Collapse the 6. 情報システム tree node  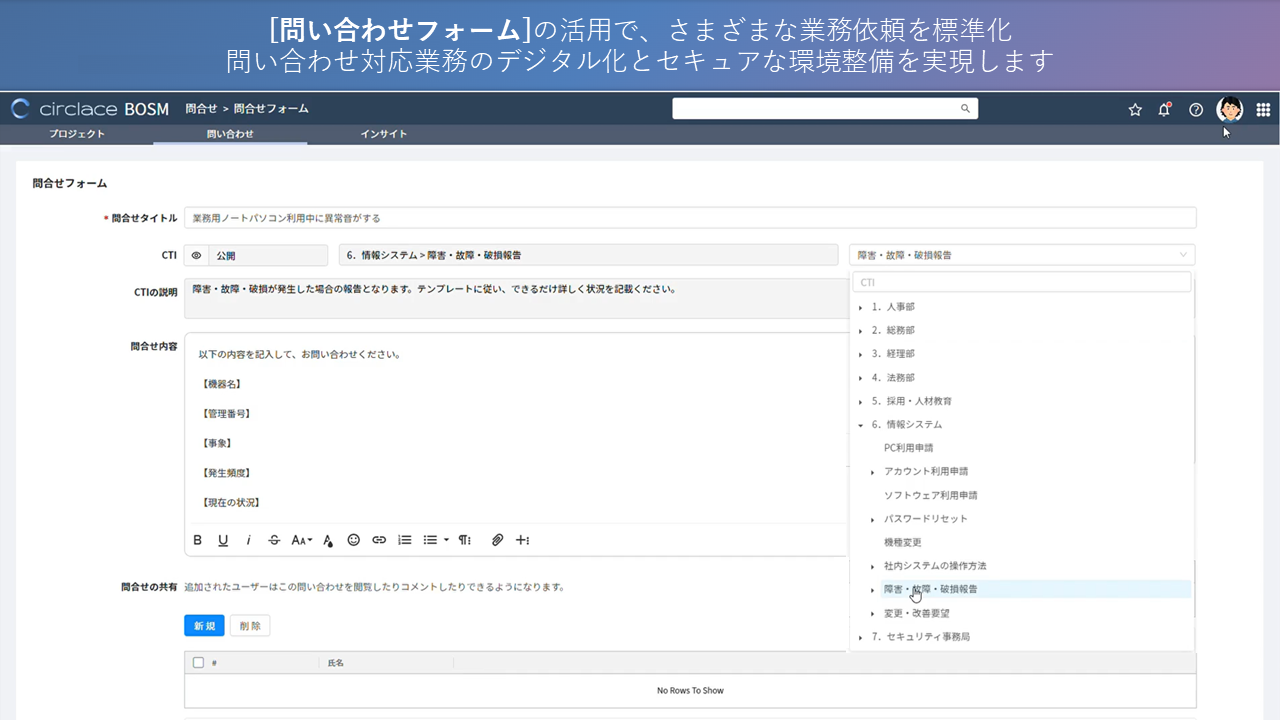[x=861, y=425]
